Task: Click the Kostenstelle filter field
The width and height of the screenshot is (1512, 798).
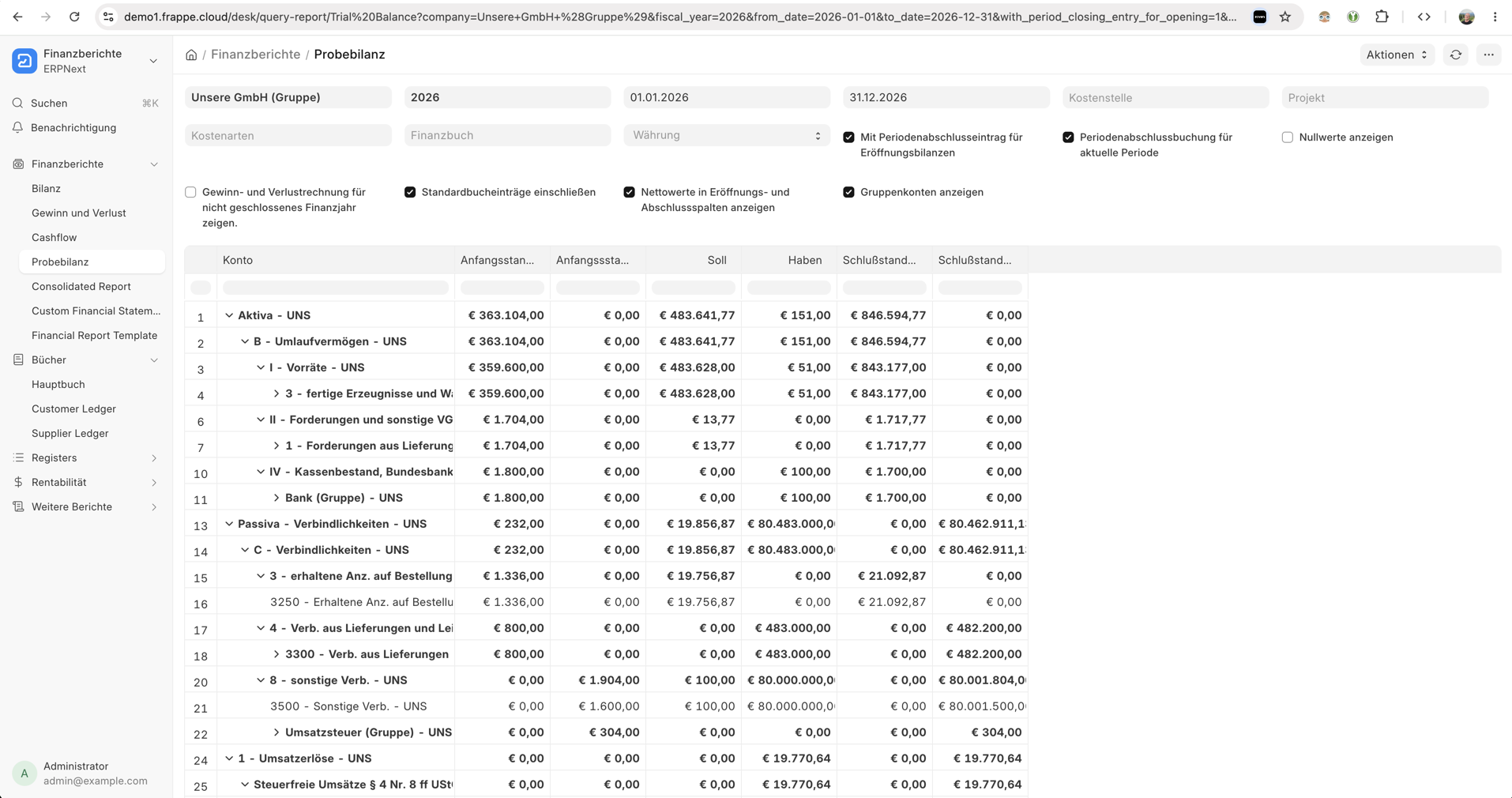Action: pyautogui.click(x=1166, y=97)
